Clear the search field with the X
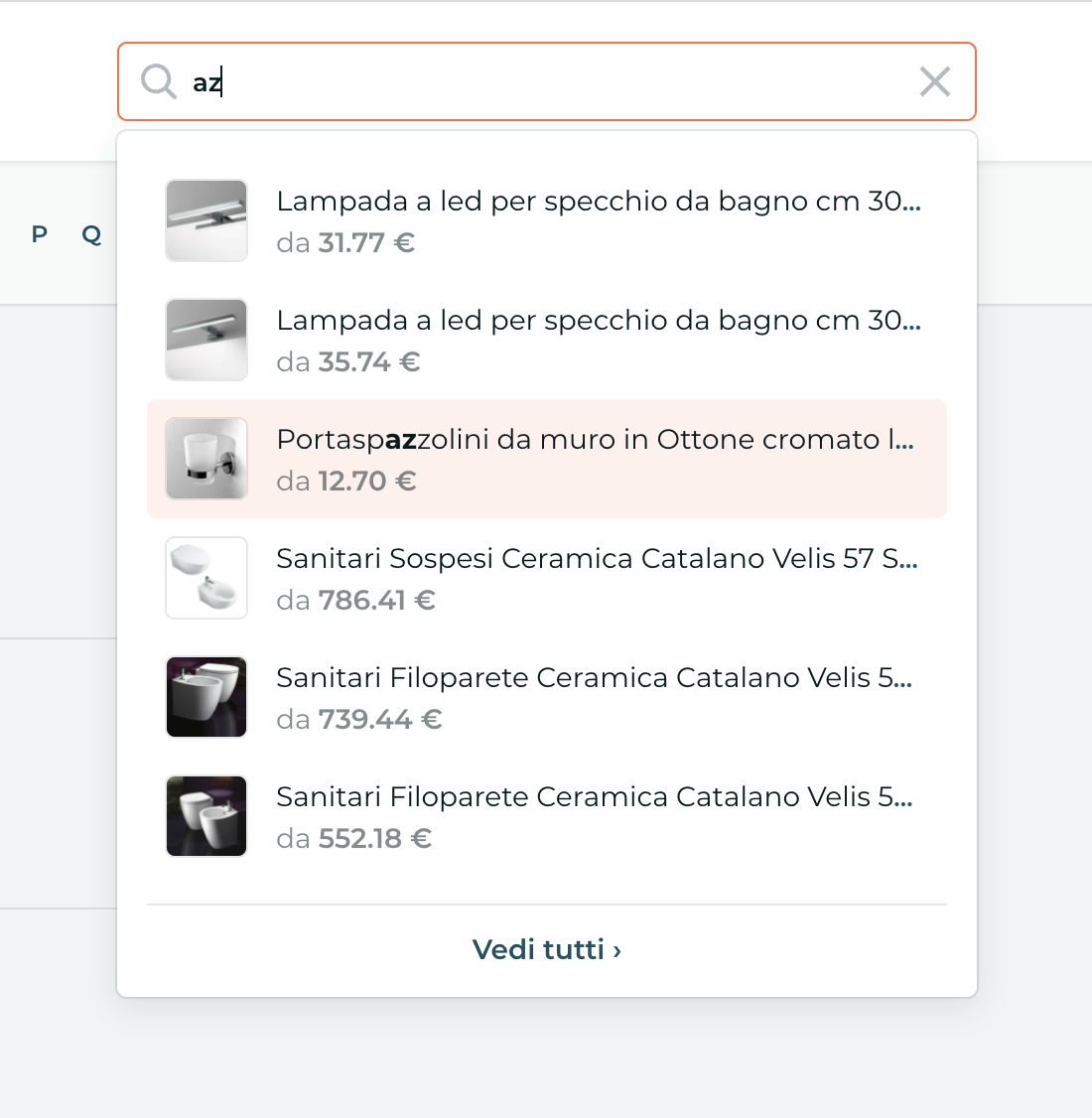 (x=934, y=81)
